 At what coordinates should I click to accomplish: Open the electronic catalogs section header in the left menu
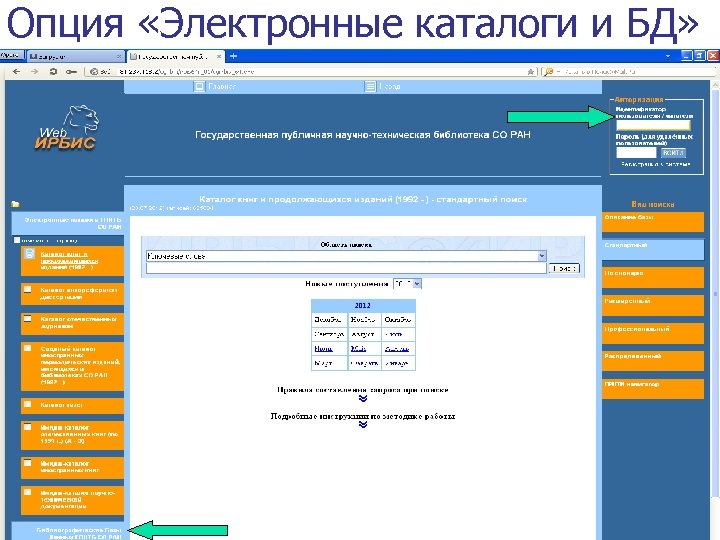68,224
